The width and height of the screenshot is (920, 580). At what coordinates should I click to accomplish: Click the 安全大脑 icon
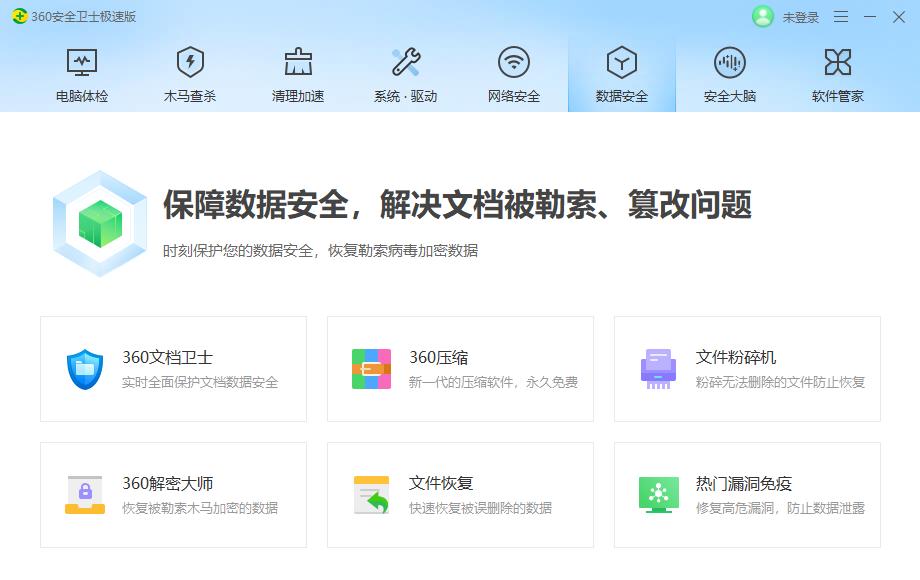(x=728, y=62)
